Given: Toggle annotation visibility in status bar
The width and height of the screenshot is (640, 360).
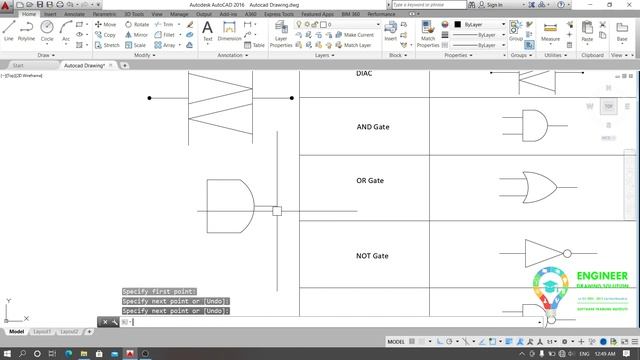Looking at the screenshot, I should point(520,341).
